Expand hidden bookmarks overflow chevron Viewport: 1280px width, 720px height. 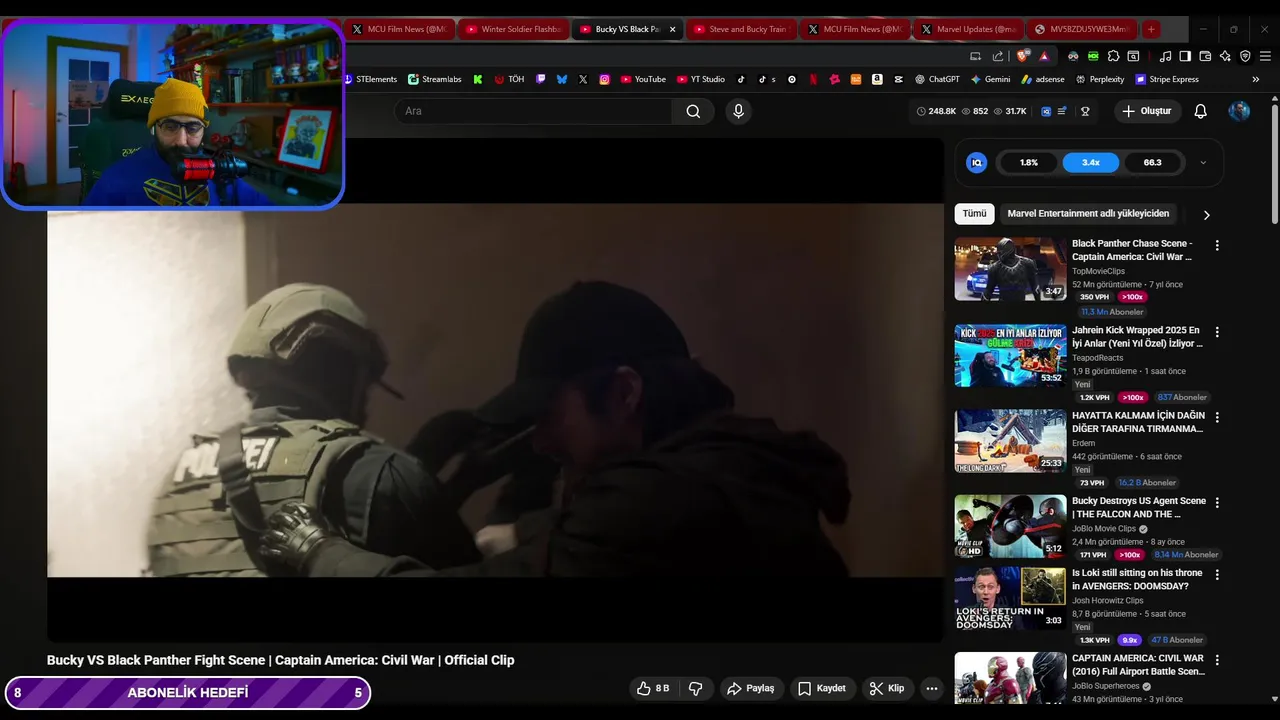(1256, 79)
